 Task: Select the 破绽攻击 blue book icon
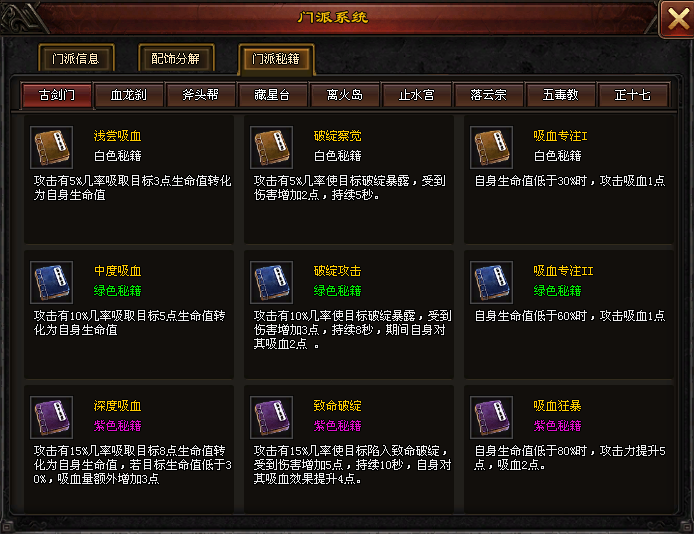click(x=271, y=282)
